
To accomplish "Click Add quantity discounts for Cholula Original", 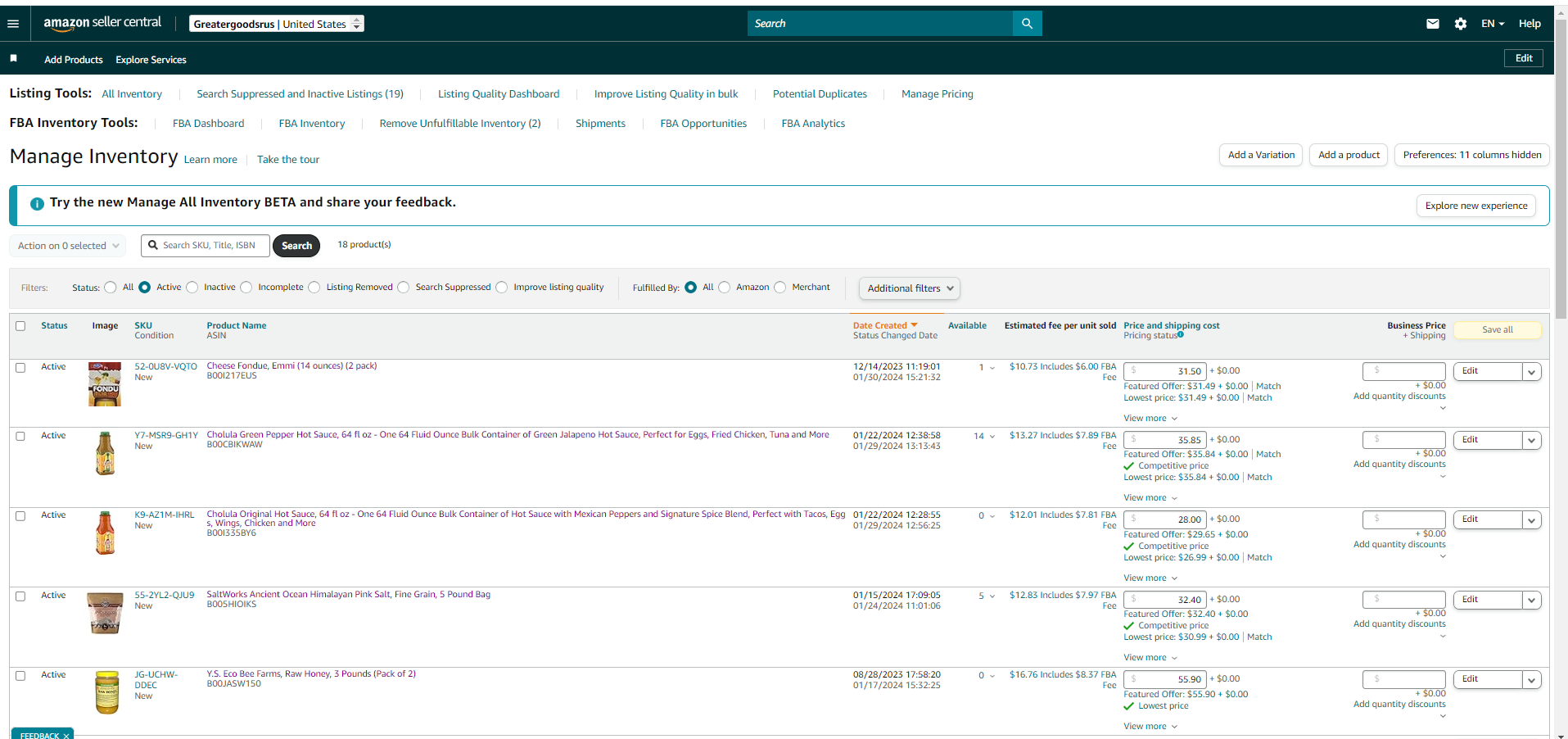I will point(1399,545).
